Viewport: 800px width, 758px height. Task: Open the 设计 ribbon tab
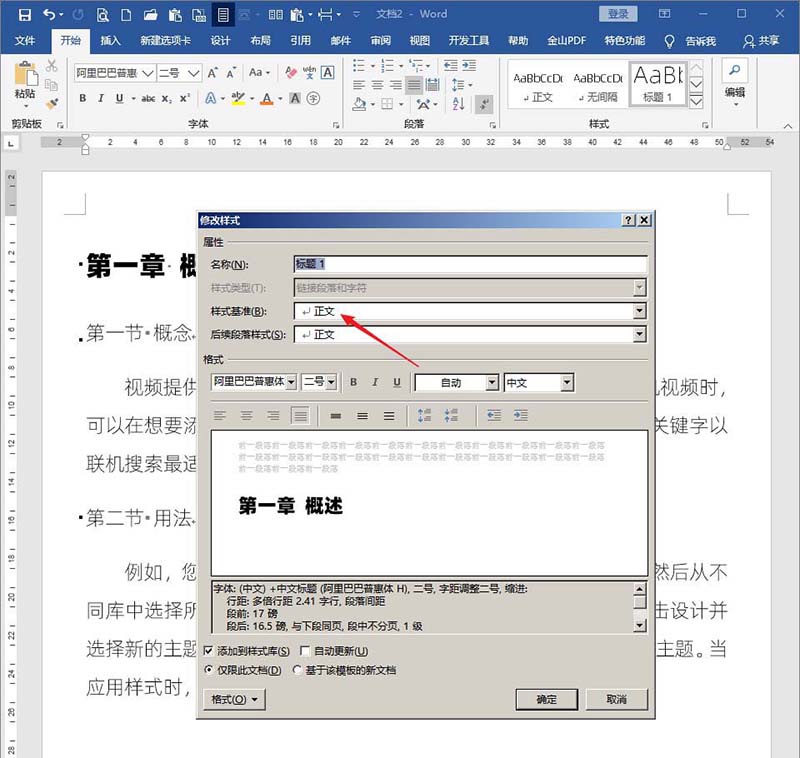(x=220, y=41)
